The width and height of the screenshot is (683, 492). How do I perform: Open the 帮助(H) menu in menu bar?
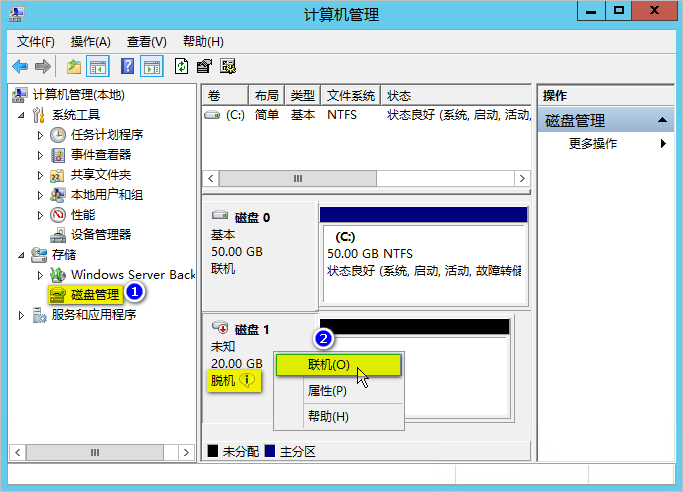(x=203, y=42)
